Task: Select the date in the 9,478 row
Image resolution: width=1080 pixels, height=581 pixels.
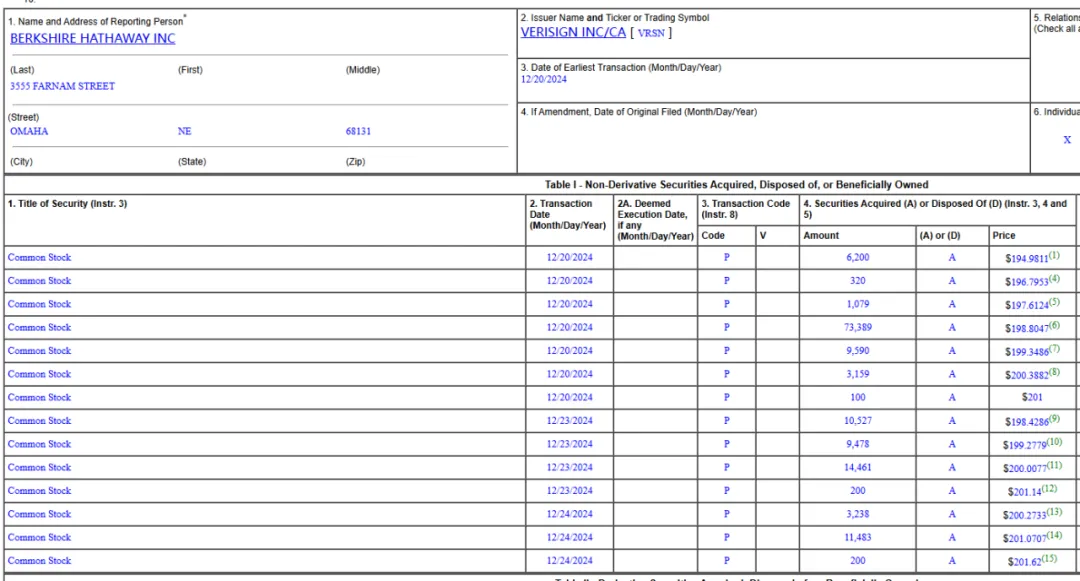Action: 570,444
